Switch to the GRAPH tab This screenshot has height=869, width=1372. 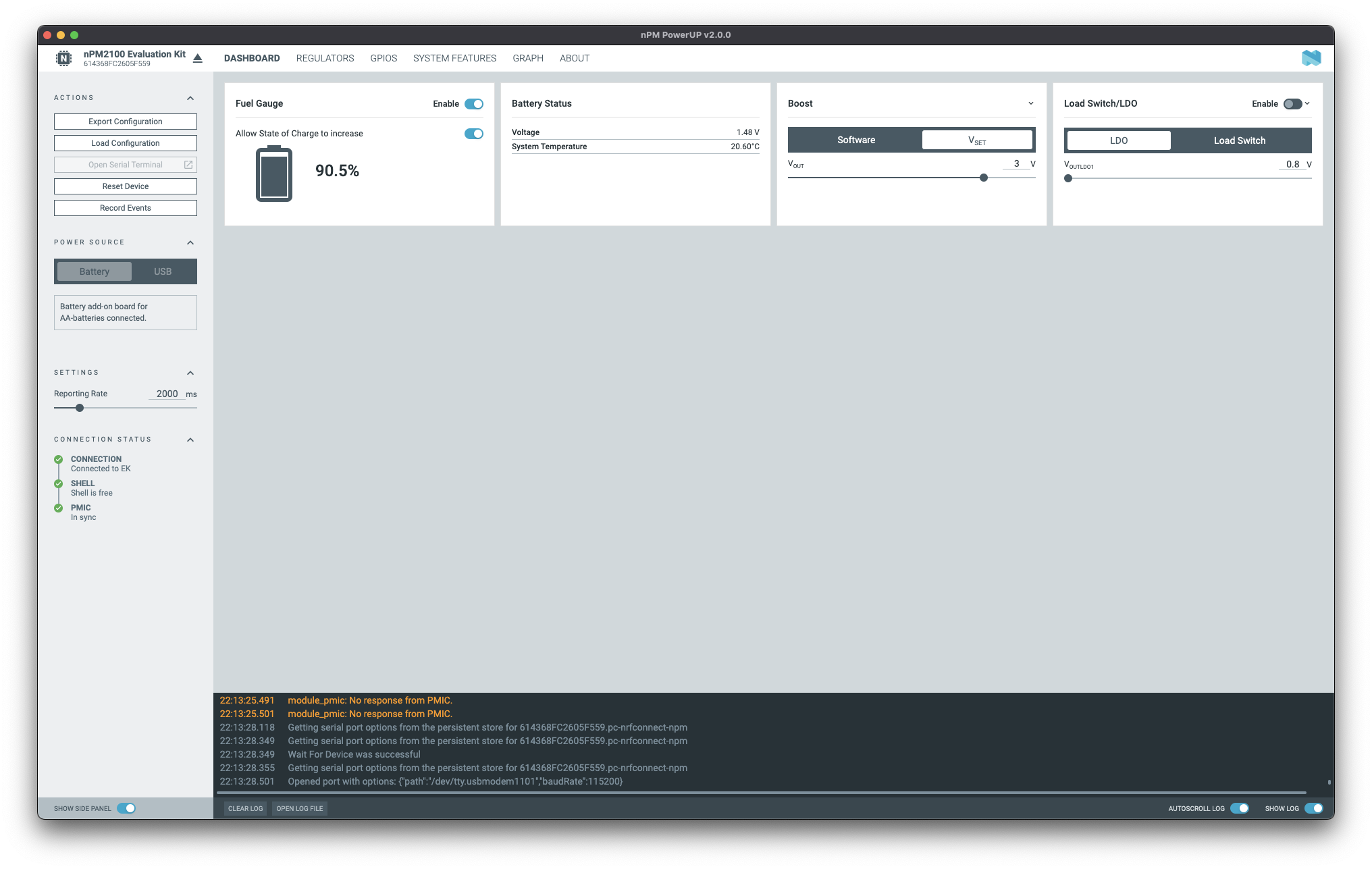[x=528, y=58]
